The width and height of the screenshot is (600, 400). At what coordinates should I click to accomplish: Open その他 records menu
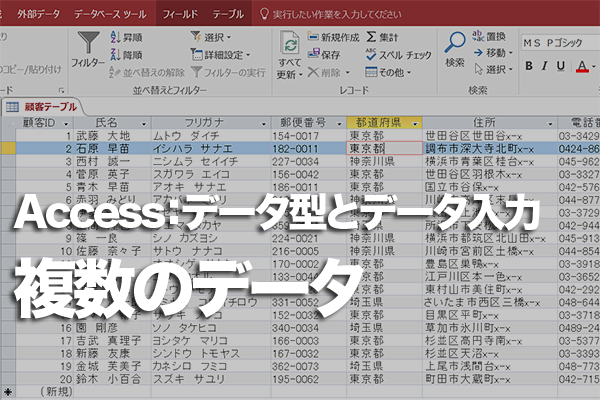pos(388,72)
